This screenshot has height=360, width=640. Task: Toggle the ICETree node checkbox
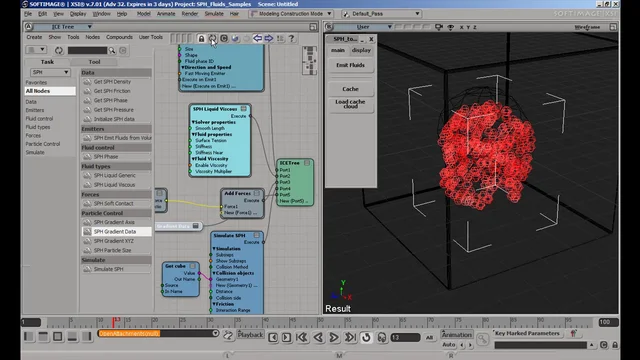pyautogui.click(x=307, y=162)
